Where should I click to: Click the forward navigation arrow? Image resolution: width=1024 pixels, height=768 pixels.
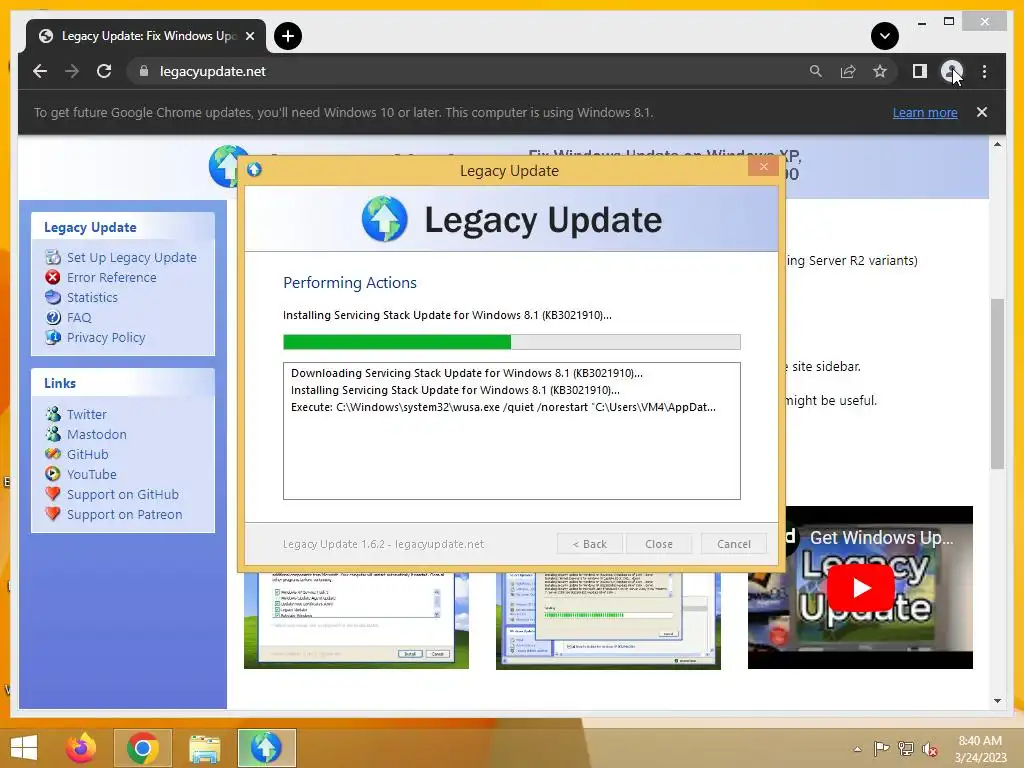click(72, 71)
